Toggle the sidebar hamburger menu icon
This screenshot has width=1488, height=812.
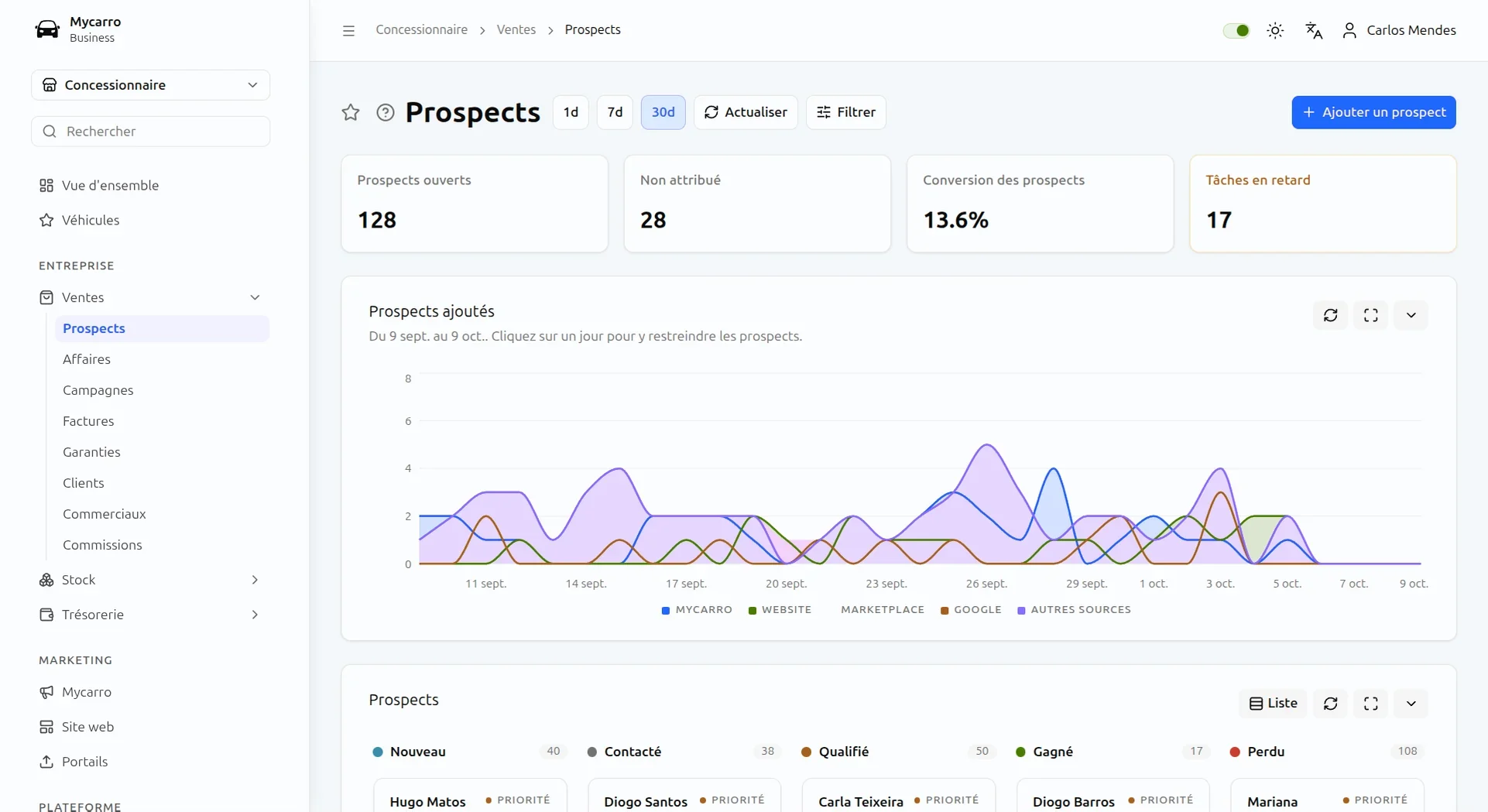[348, 30]
